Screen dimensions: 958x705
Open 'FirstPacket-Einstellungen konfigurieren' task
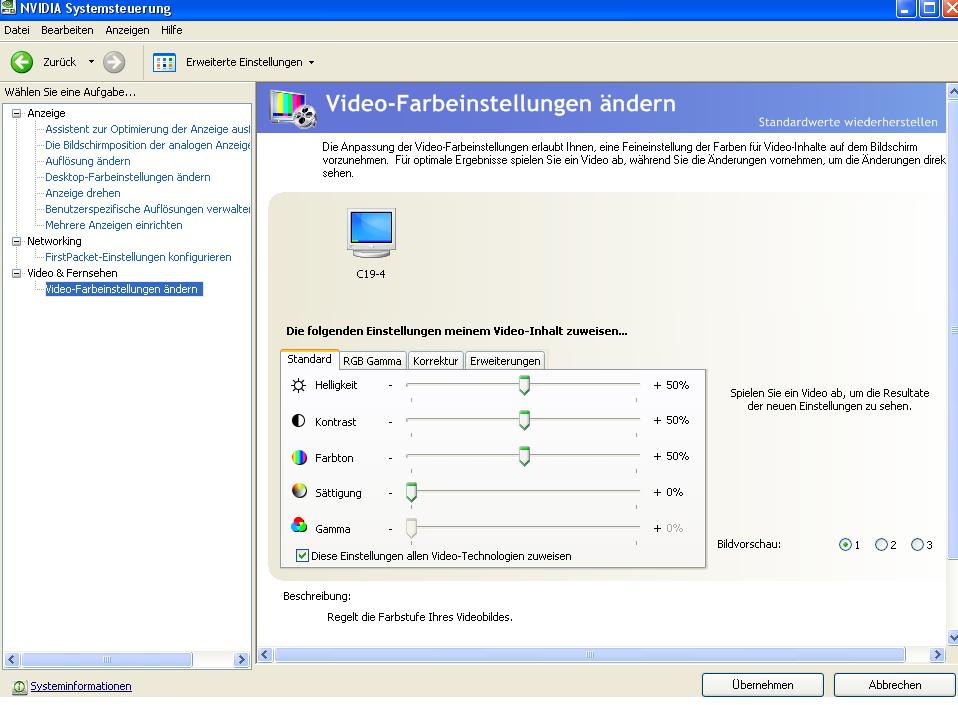coord(138,257)
